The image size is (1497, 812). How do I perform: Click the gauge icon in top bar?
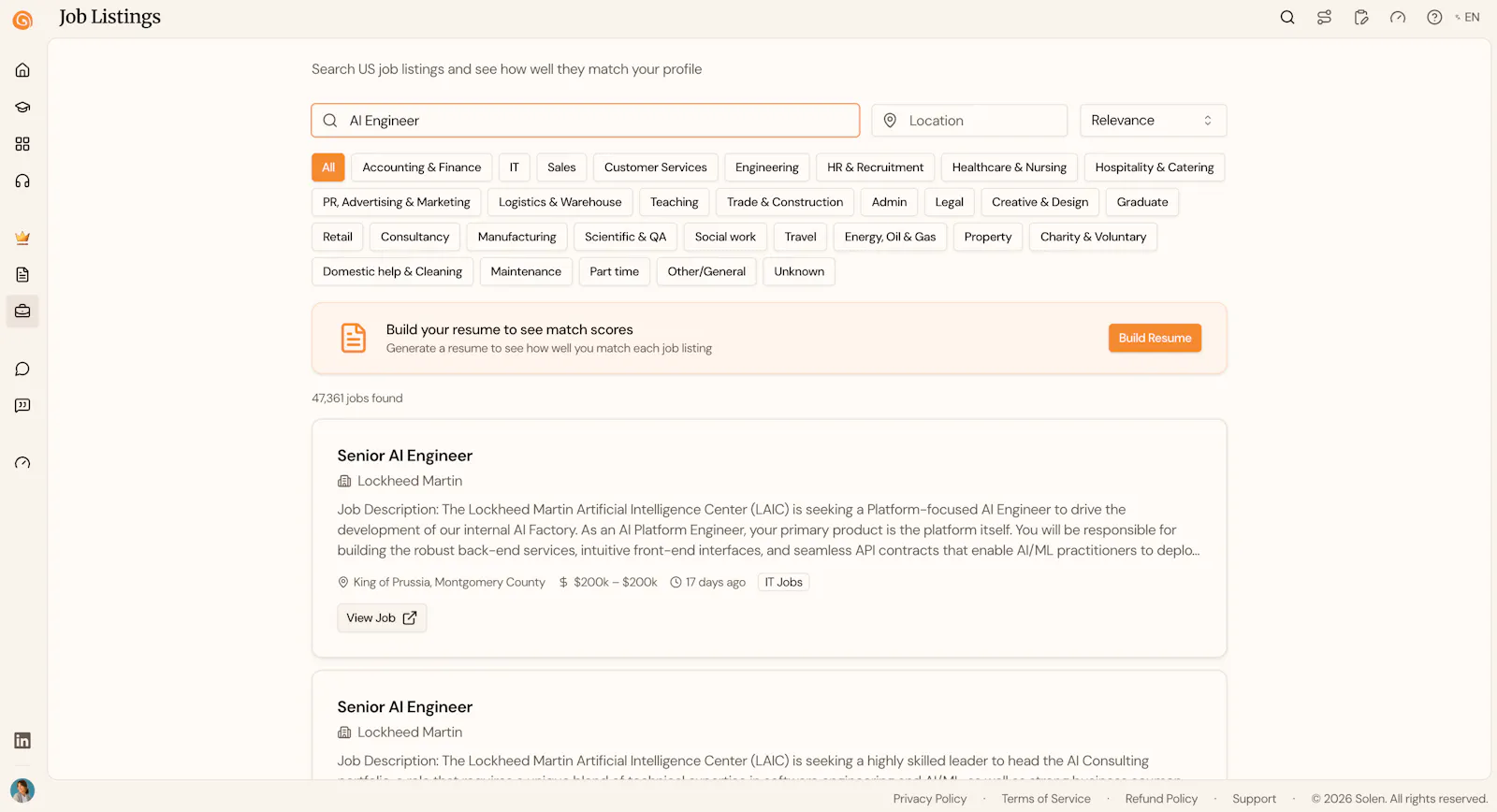coord(1398,17)
